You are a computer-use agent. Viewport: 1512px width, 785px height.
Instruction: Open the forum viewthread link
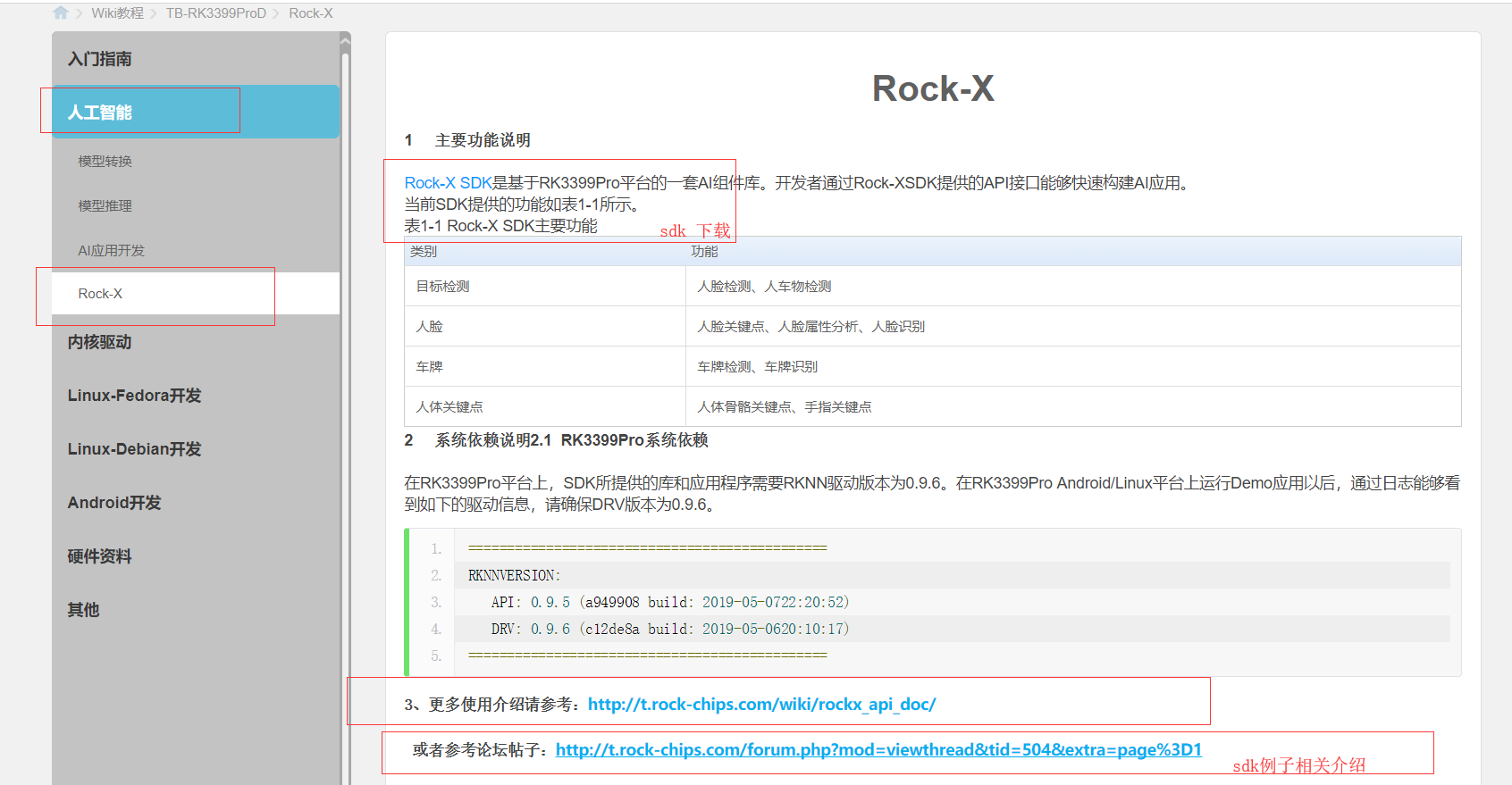point(878,750)
